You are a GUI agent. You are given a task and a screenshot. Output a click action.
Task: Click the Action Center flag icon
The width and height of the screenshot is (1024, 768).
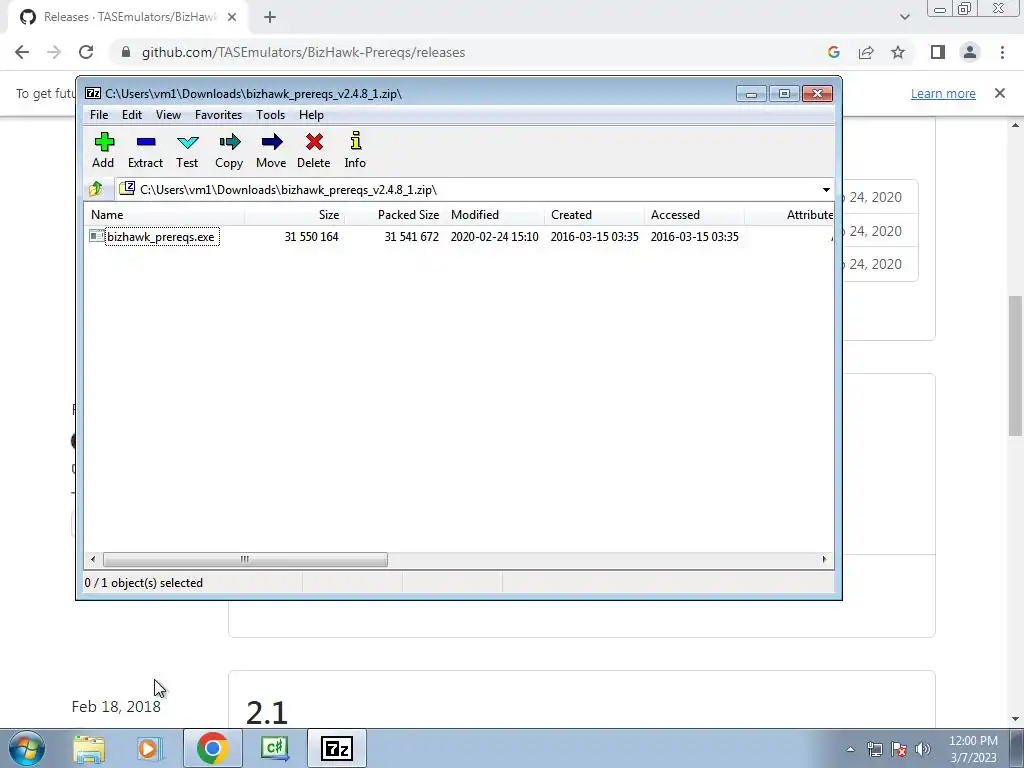[899, 749]
